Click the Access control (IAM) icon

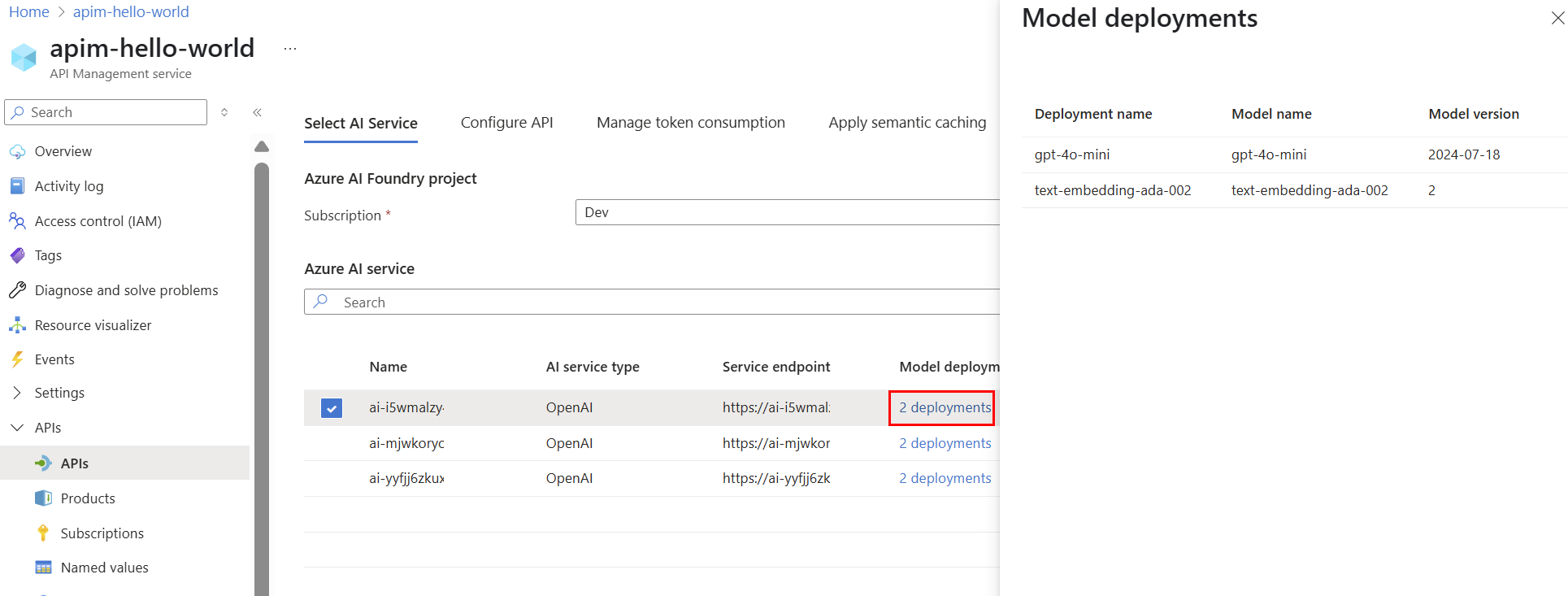point(17,221)
